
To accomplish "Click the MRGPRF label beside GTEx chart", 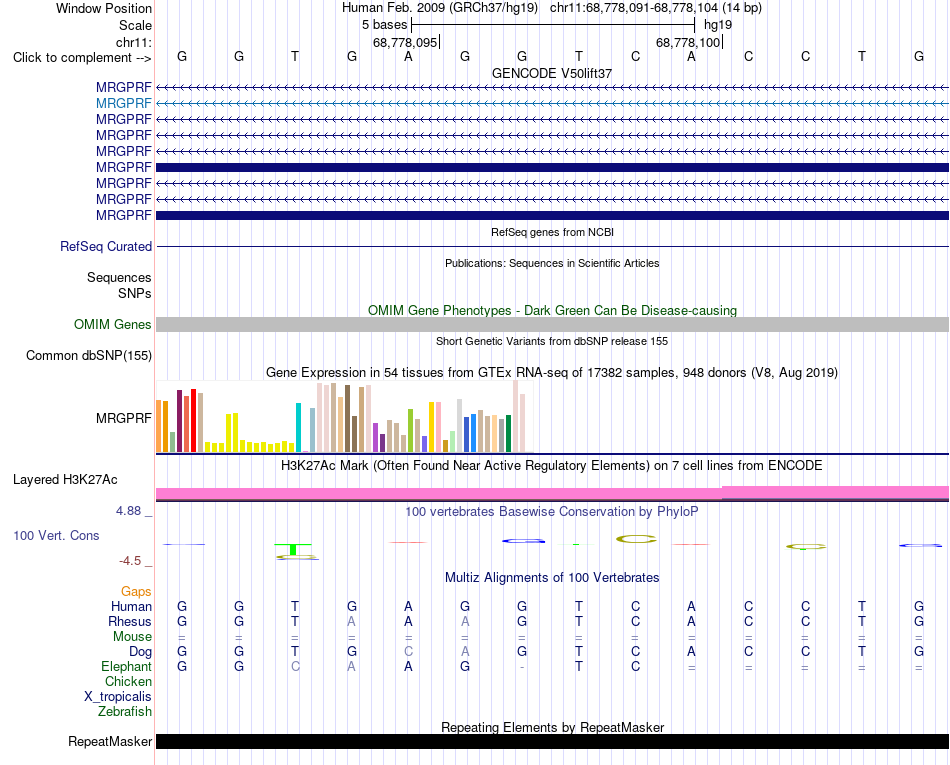I will [124, 419].
